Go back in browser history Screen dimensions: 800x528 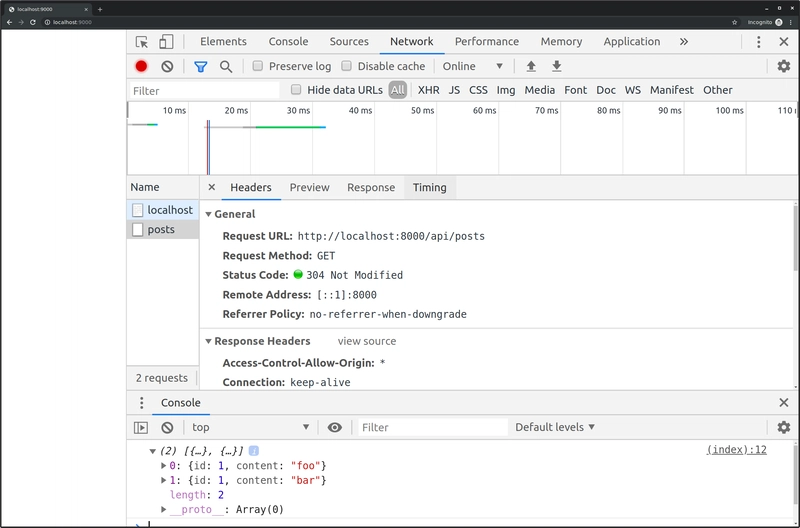point(9,22)
